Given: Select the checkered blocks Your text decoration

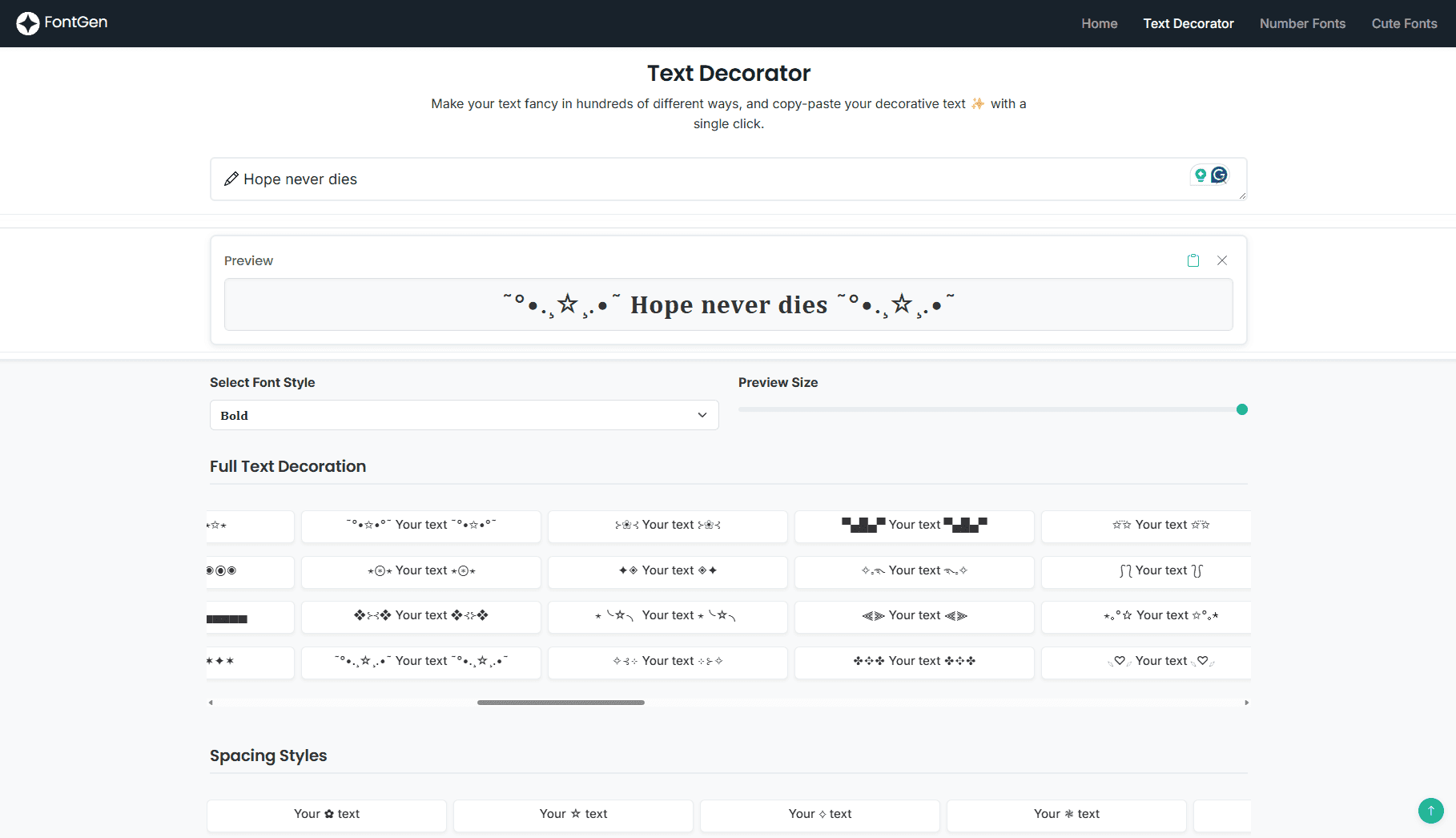Looking at the screenshot, I should click(x=914, y=525).
